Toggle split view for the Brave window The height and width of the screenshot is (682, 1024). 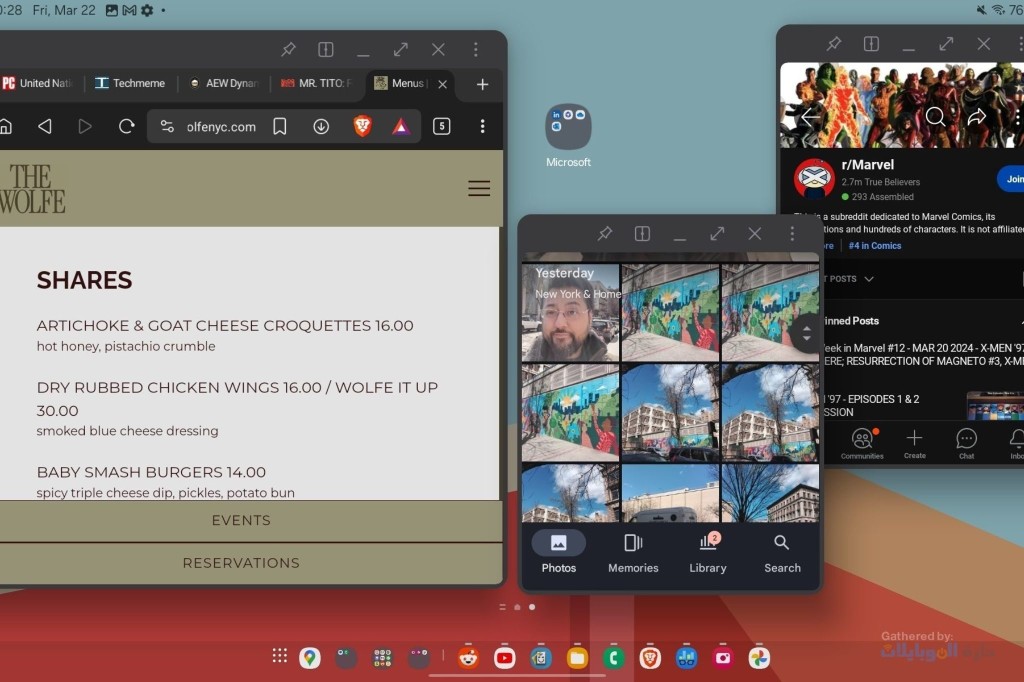click(x=325, y=49)
